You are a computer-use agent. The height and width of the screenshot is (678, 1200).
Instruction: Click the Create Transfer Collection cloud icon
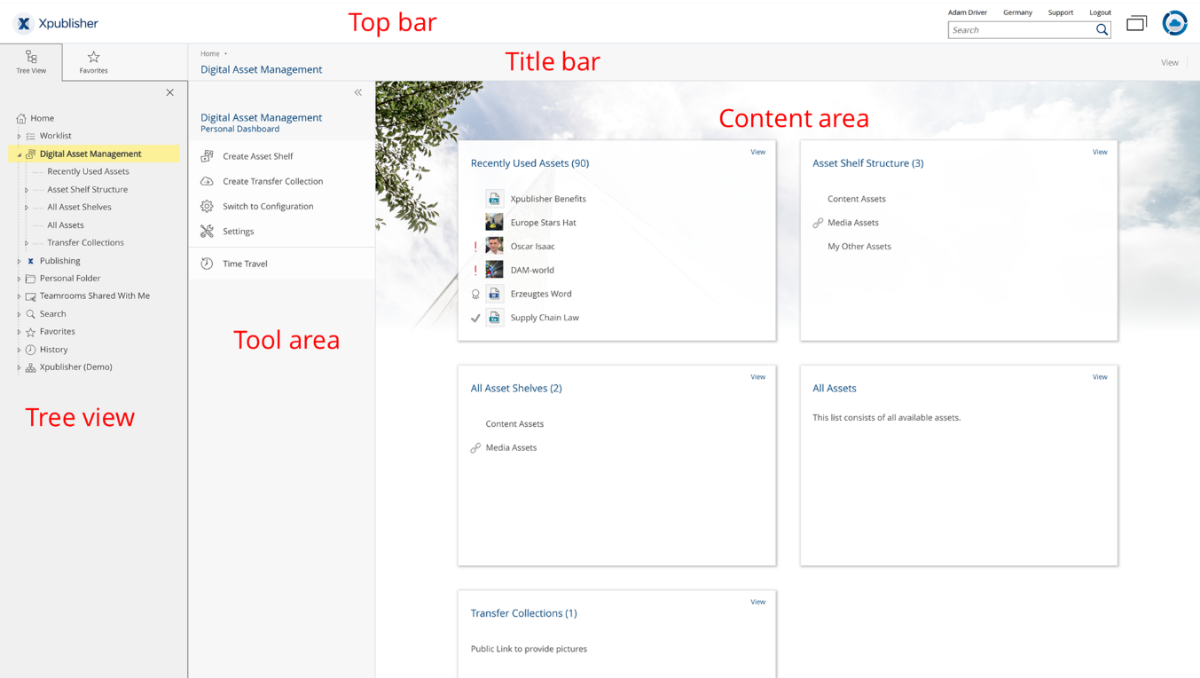(x=207, y=181)
